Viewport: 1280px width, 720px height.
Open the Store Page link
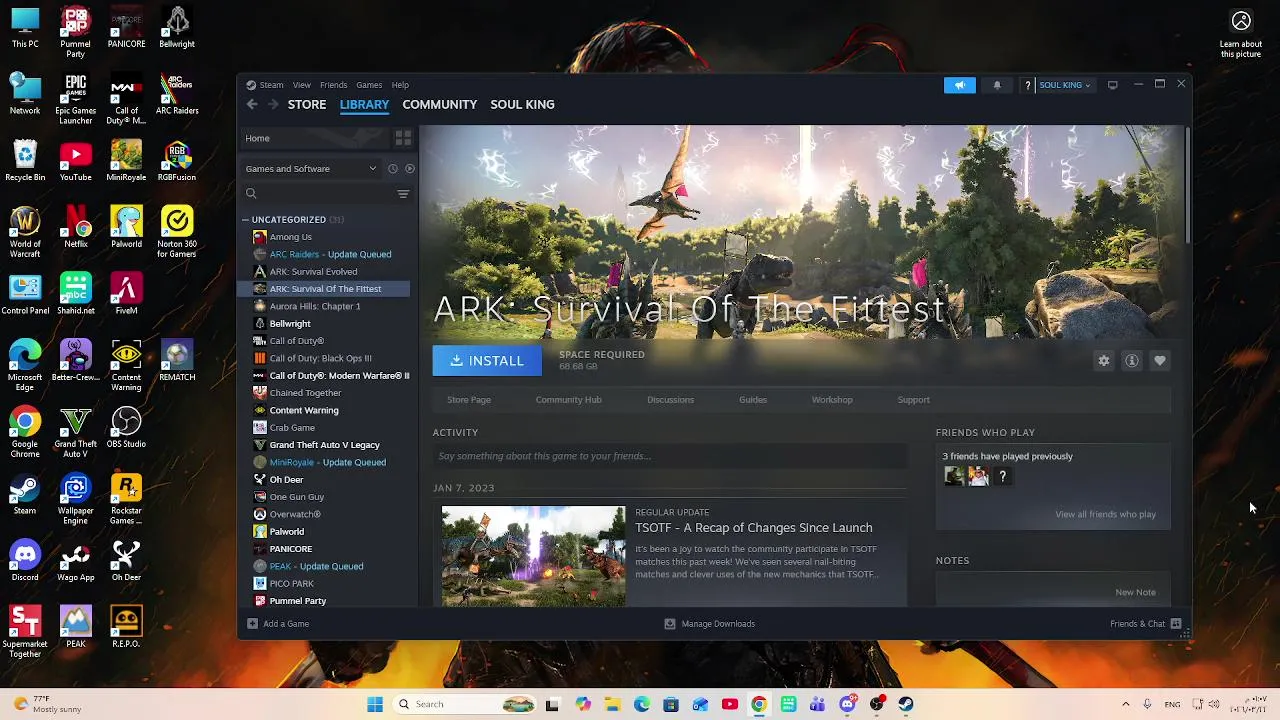(469, 400)
